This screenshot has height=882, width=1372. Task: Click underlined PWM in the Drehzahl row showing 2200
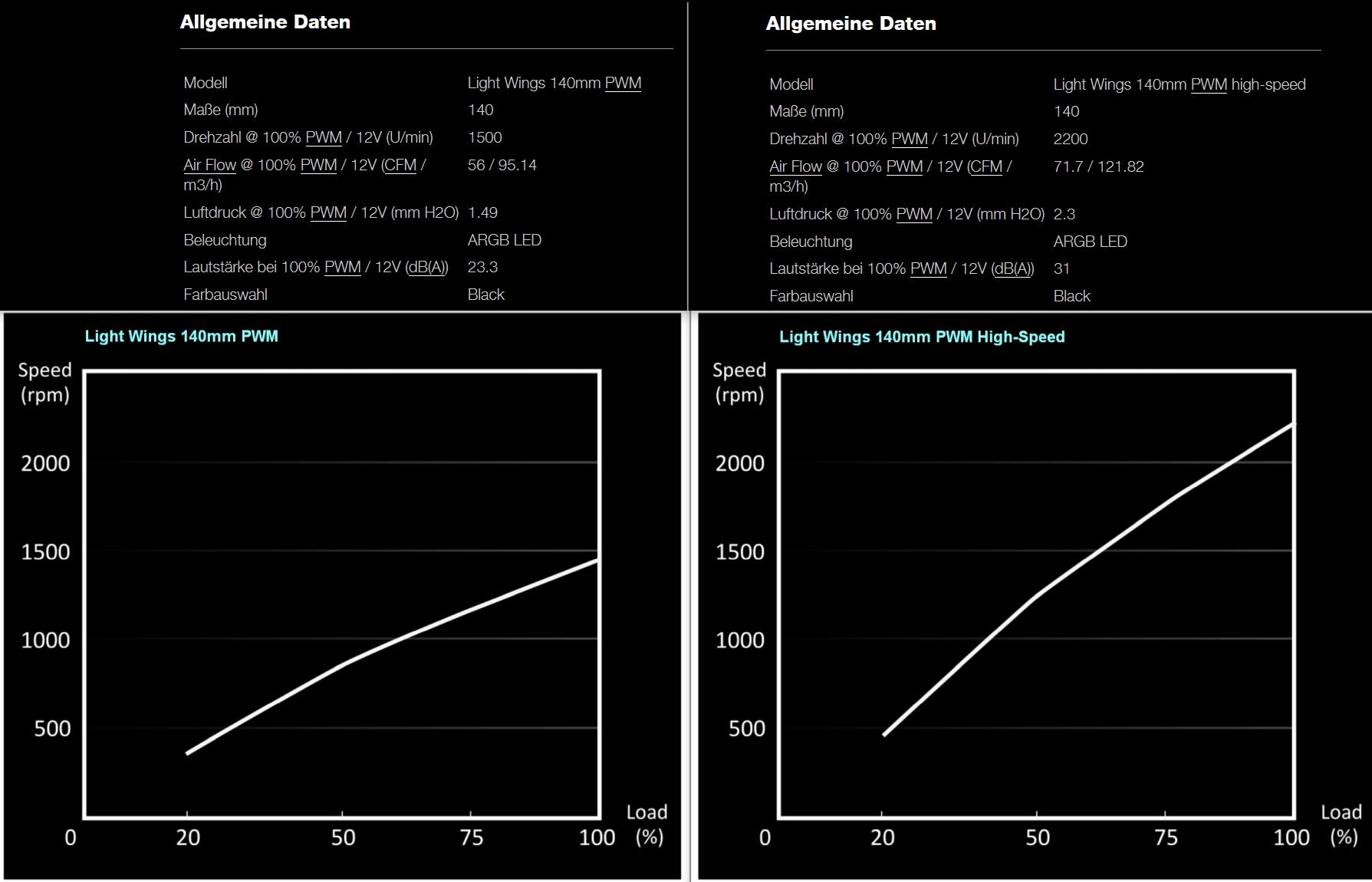coord(910,139)
